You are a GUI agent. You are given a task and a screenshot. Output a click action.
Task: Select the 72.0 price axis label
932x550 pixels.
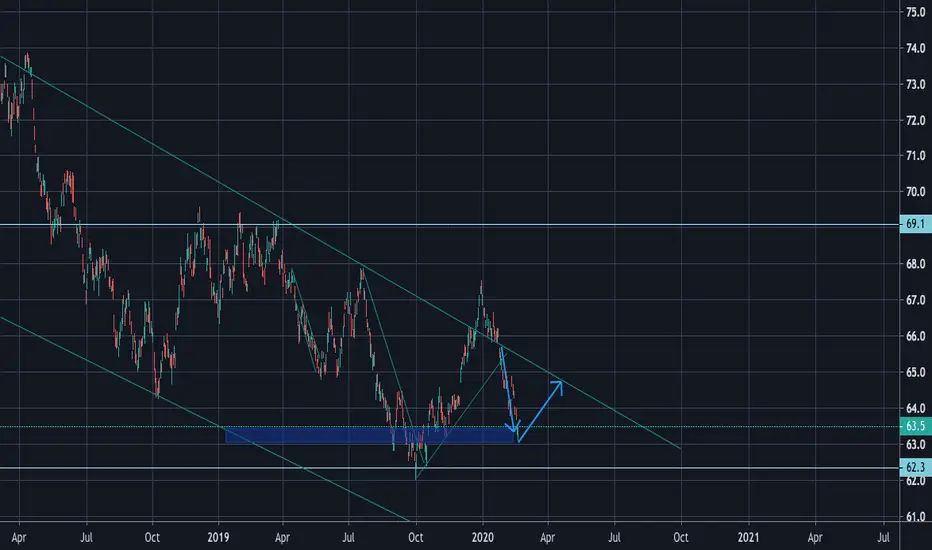915,120
